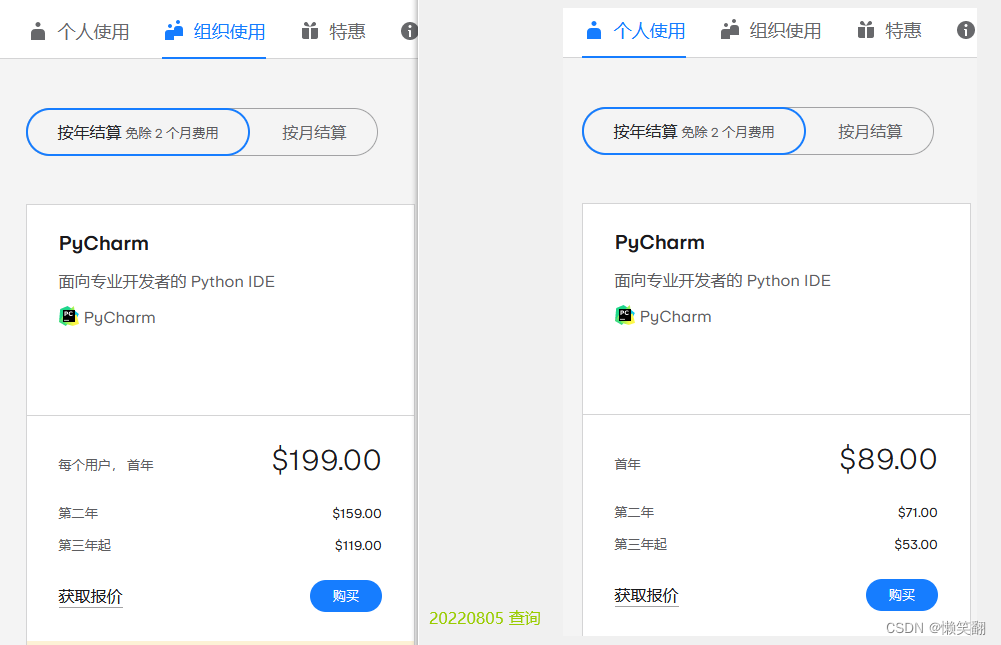Screen dimensions: 1001x645
Task: Switch right panel to 按月结算 billing
Action: coord(873,130)
